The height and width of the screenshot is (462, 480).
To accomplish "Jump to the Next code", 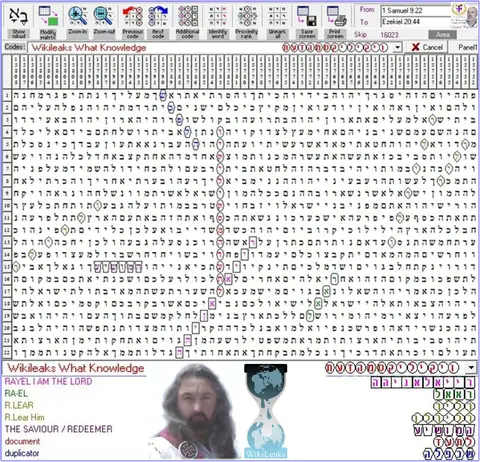I will coord(158,21).
